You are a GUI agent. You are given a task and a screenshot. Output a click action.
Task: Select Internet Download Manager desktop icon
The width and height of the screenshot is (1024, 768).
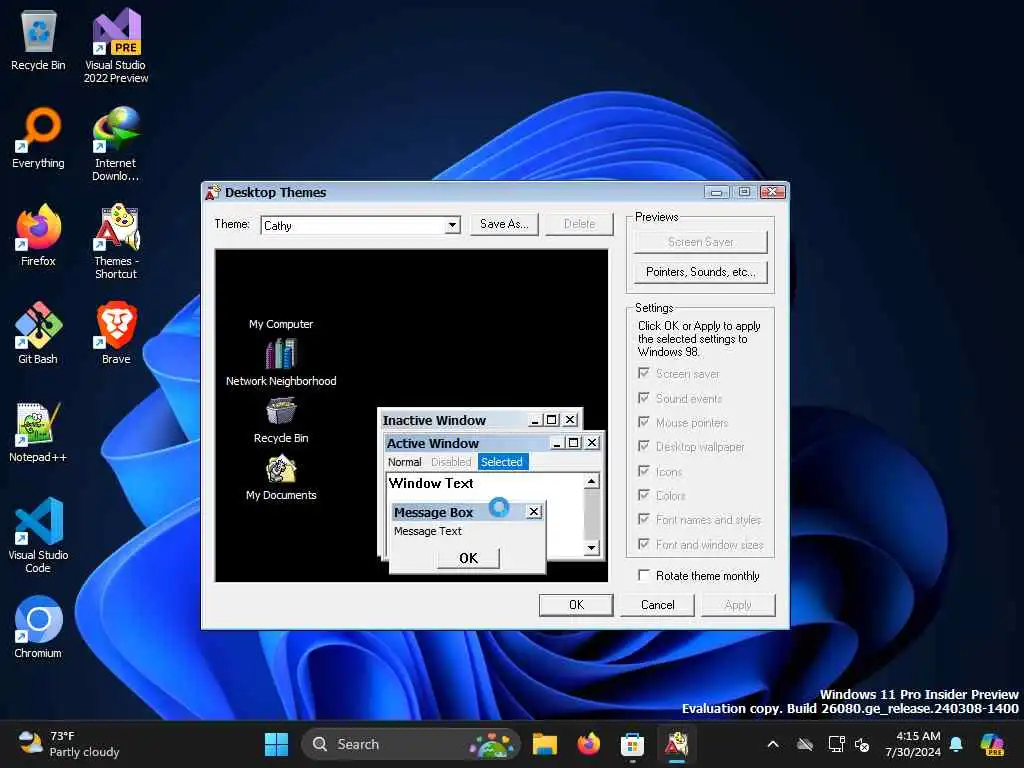116,144
